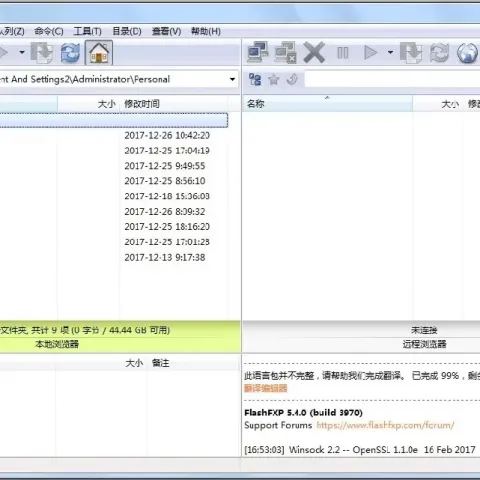
Task: Click local transfer queue icon
Action: click(42, 53)
